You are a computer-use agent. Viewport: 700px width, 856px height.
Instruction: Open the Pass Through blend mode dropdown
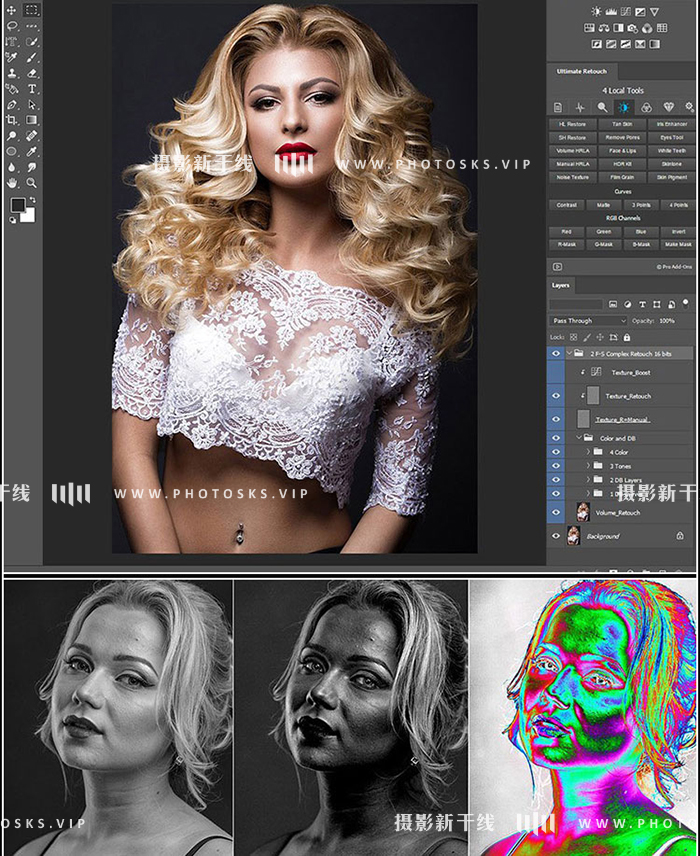[588, 321]
